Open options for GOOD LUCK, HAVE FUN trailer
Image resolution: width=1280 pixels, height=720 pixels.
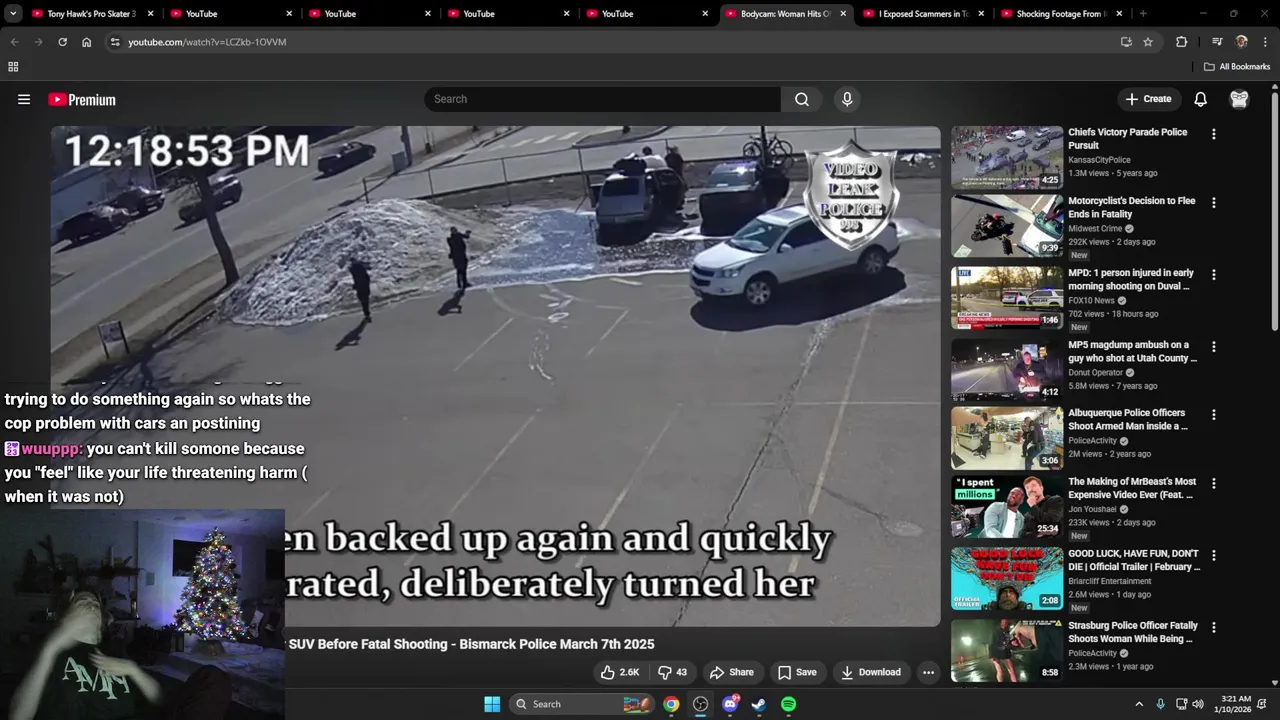click(1213, 555)
